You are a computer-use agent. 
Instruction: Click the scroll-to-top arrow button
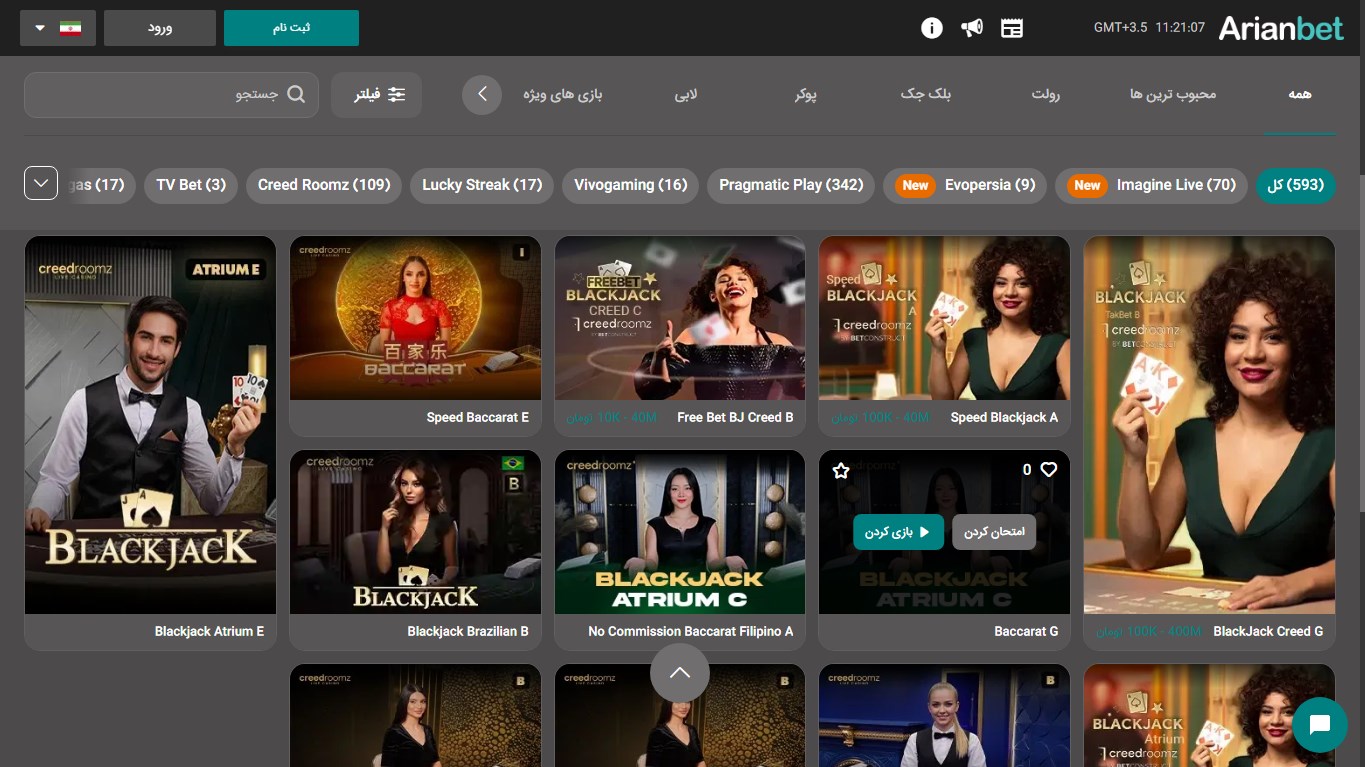pyautogui.click(x=680, y=673)
